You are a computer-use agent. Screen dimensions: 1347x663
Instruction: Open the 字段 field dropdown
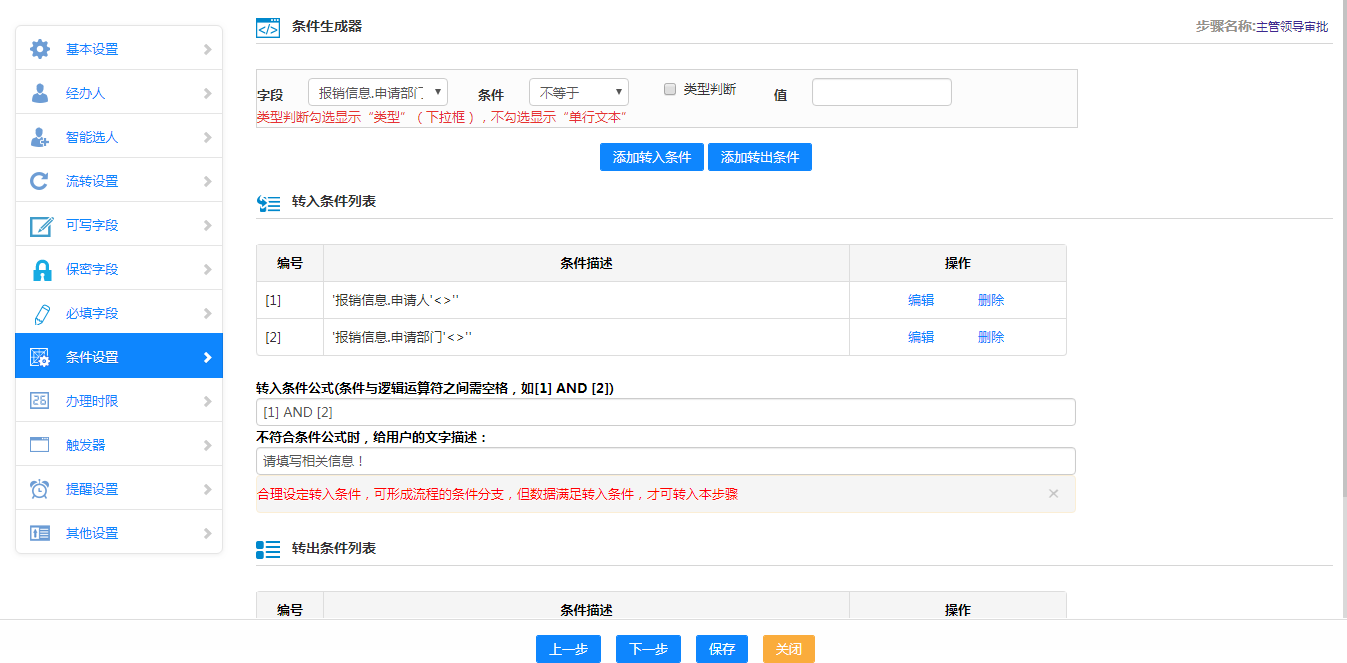click(x=377, y=92)
